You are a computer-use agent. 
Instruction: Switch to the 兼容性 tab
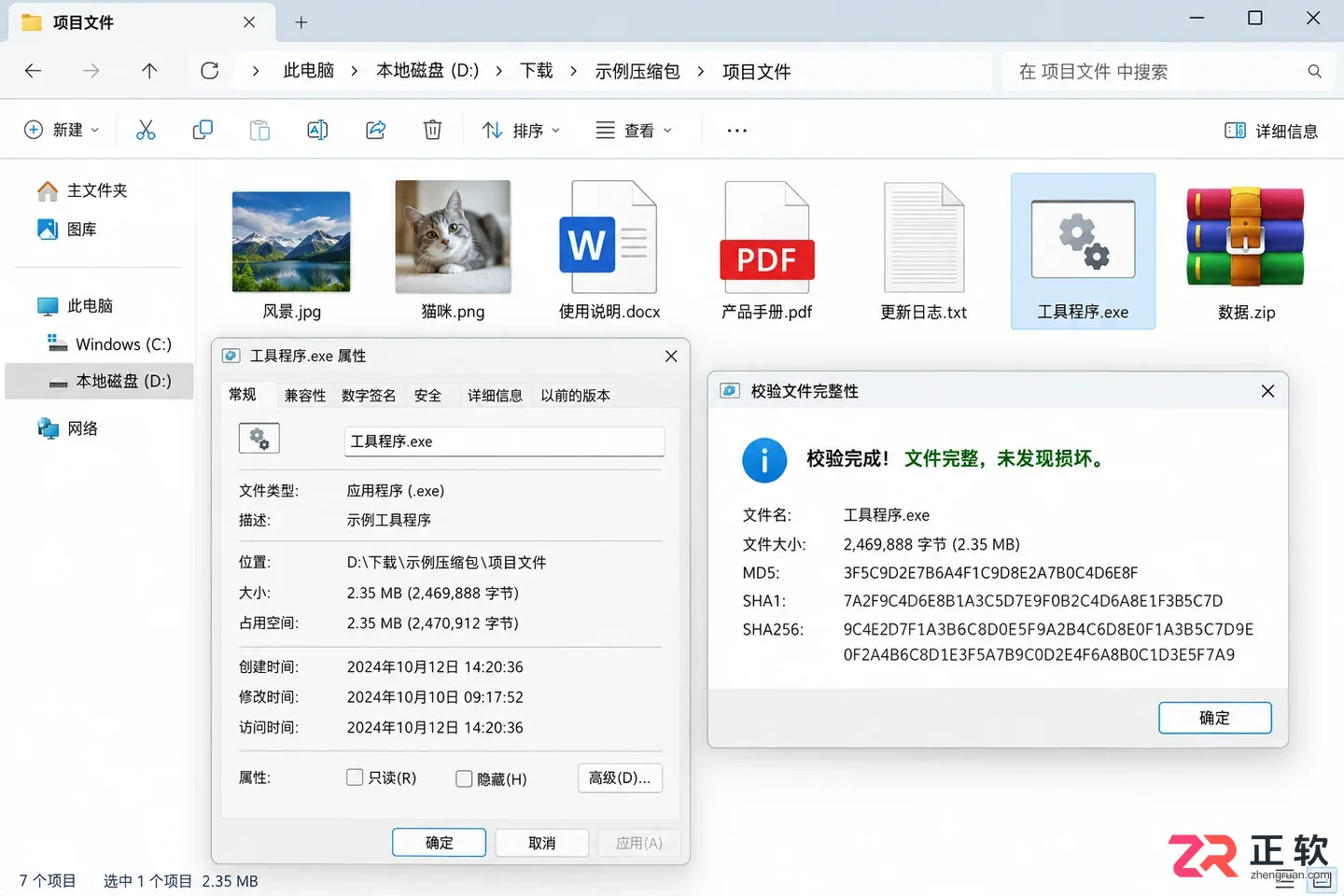point(305,396)
